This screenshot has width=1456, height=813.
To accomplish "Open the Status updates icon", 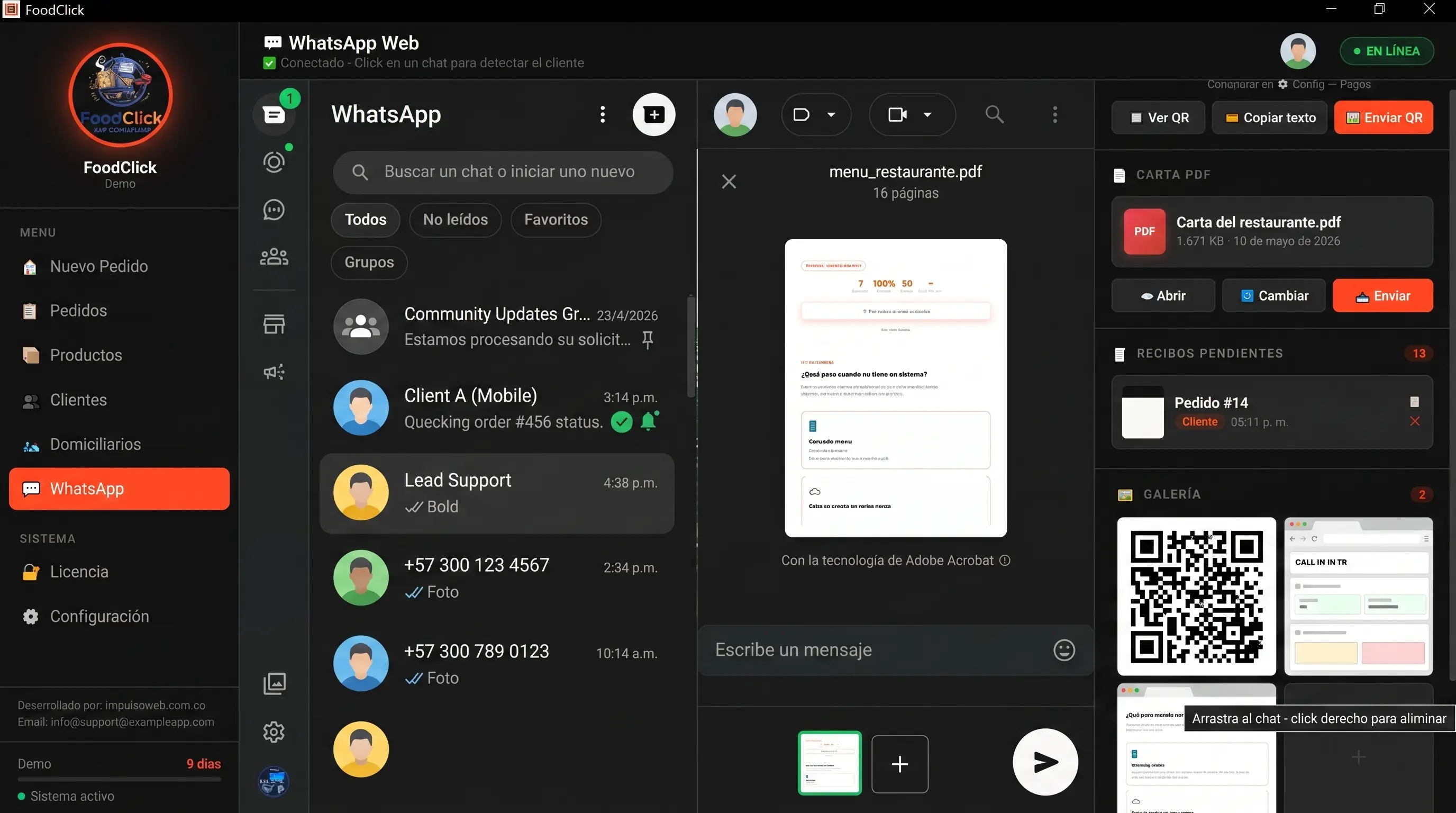I will [274, 162].
